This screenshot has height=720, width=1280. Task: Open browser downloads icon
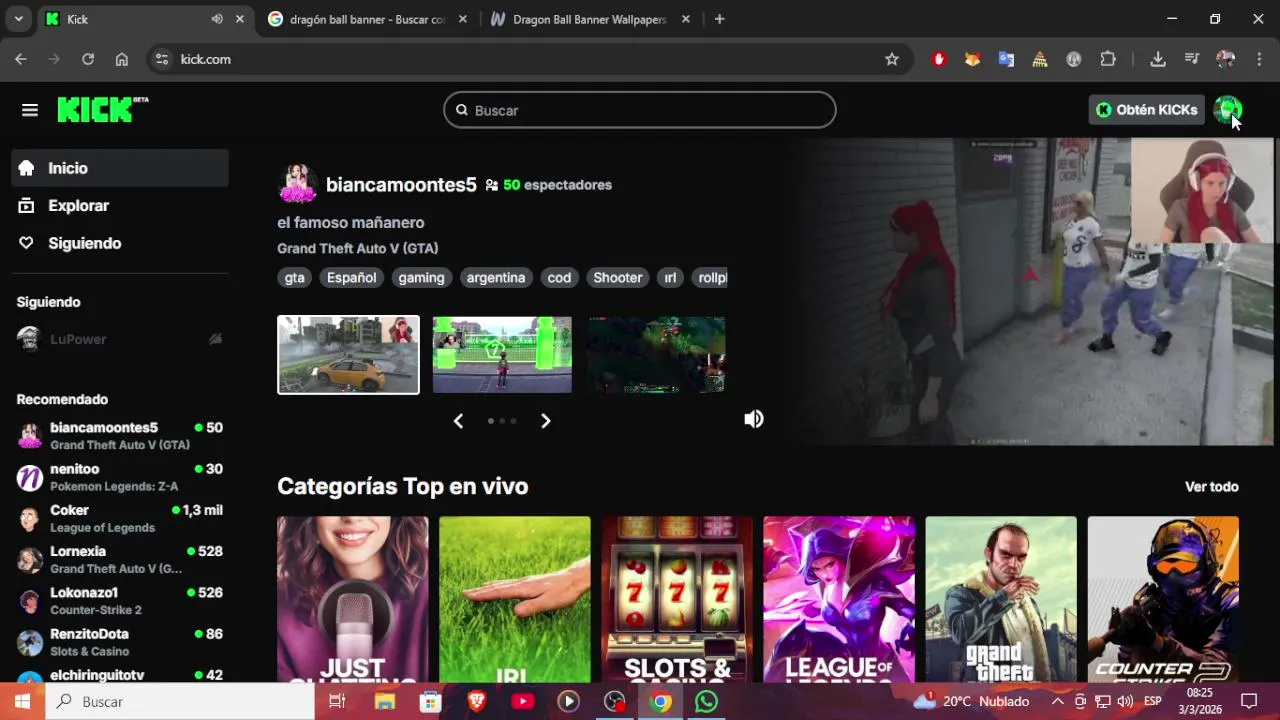pos(1158,59)
